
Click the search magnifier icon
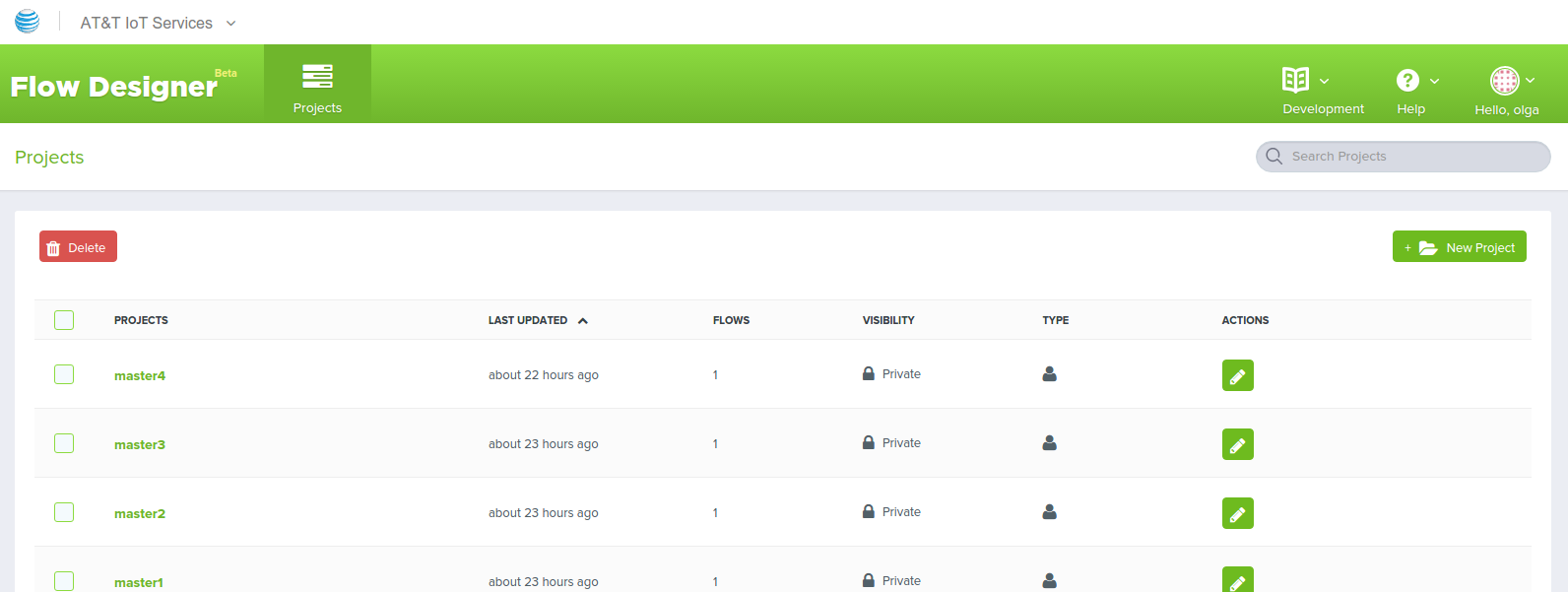[x=1274, y=157]
